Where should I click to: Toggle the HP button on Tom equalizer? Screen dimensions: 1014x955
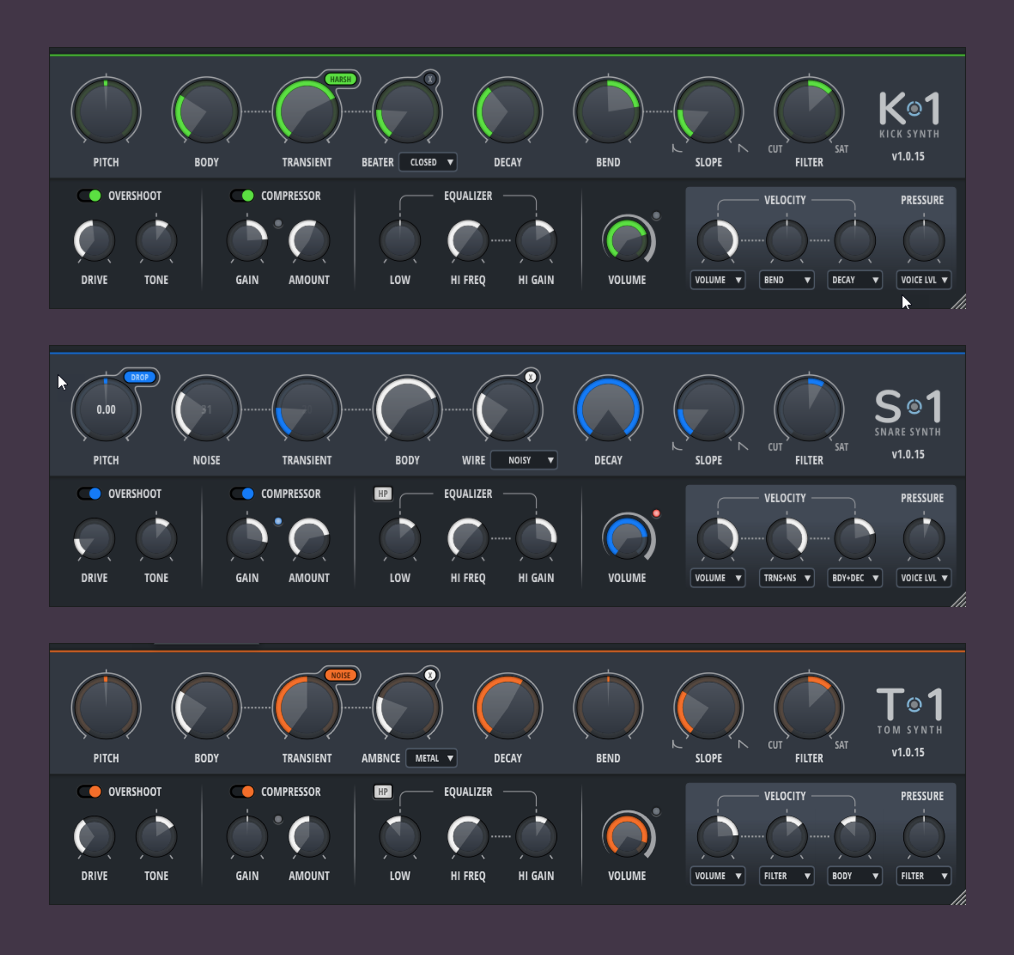click(382, 792)
